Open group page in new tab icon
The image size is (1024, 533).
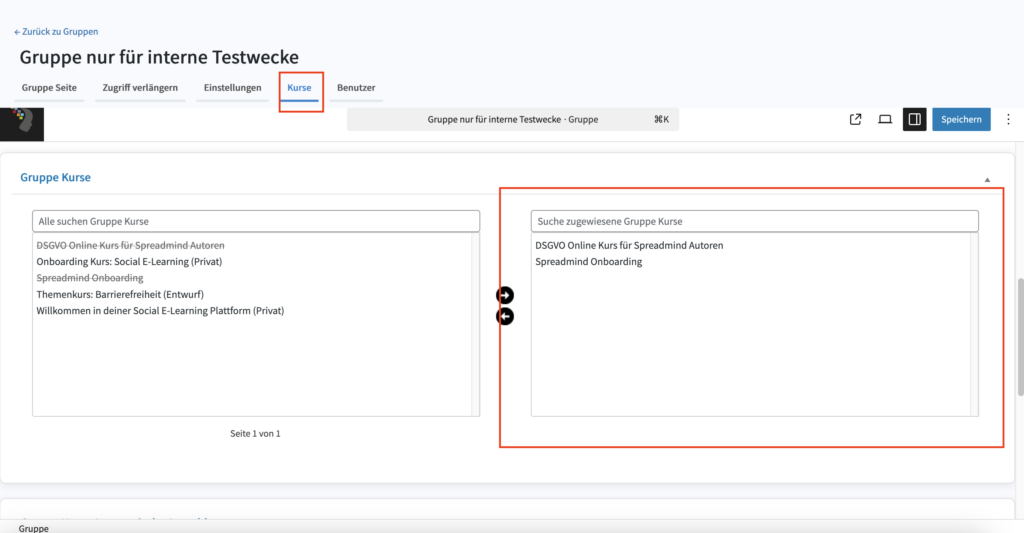855,120
